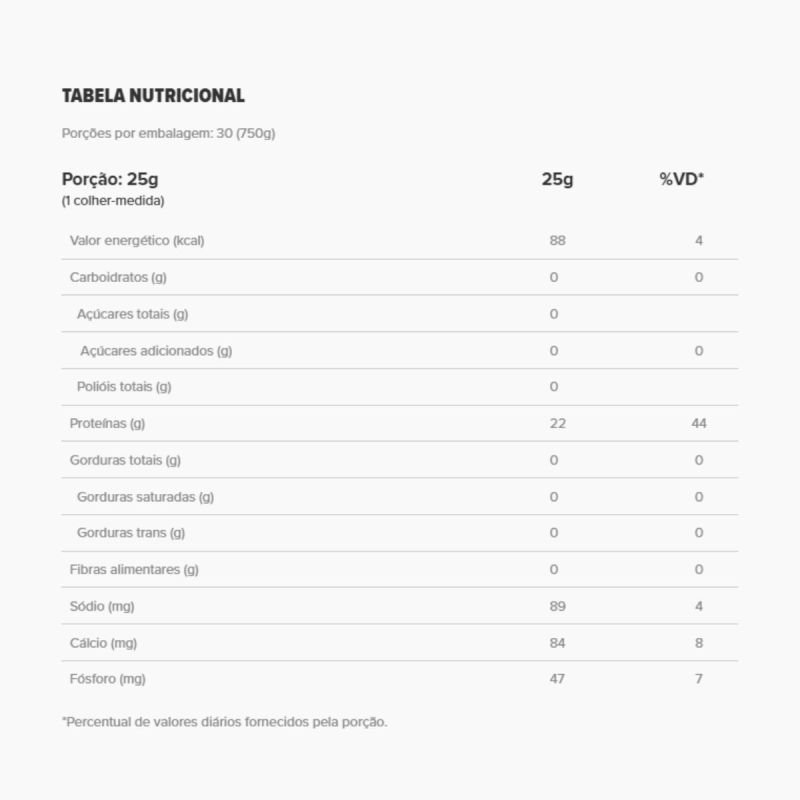Select the Gorduras trans (g) label
This screenshot has width=800, height=800.
coord(131,533)
